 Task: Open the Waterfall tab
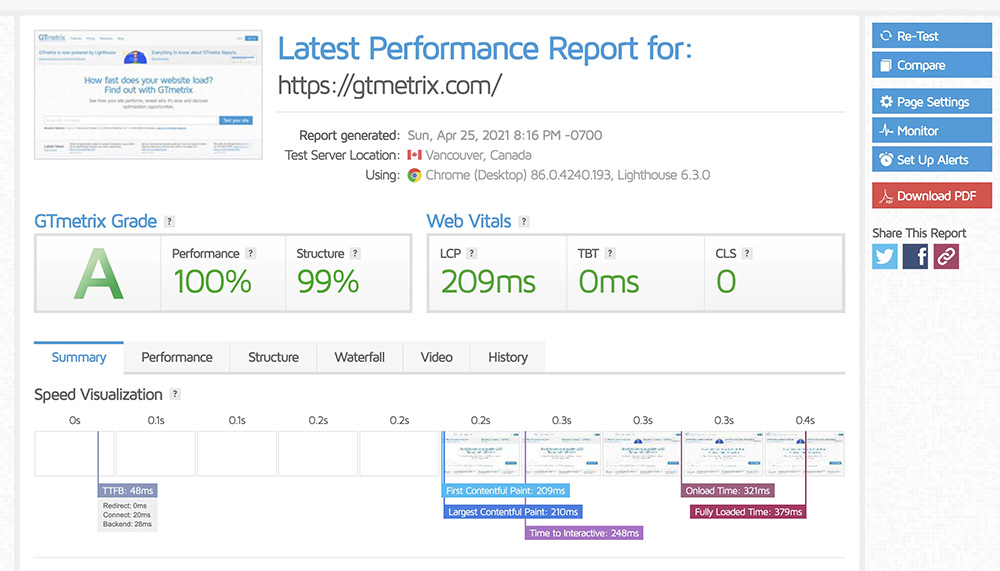(360, 357)
